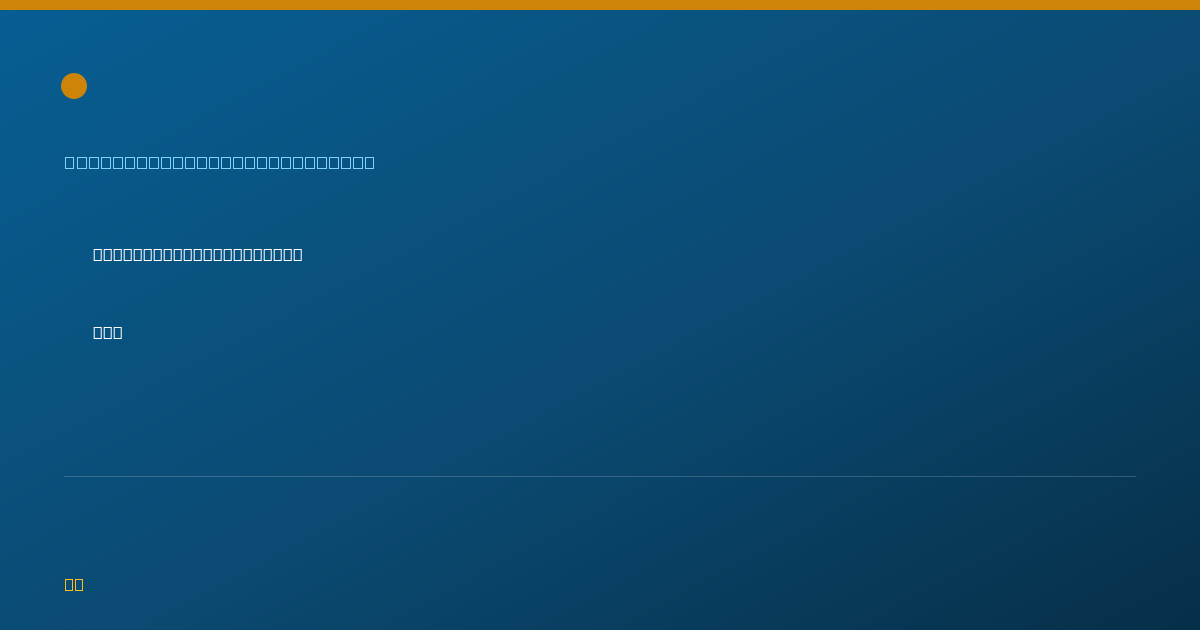This screenshot has height=630, width=1200.
Task: Click last glyph box of long white line
Action: 297,254
